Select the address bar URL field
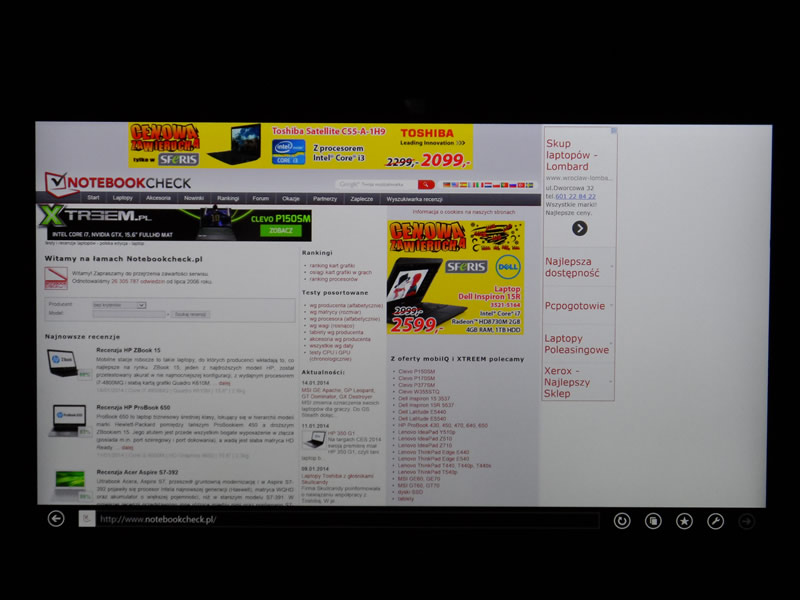The width and height of the screenshot is (800, 600). 347,520
